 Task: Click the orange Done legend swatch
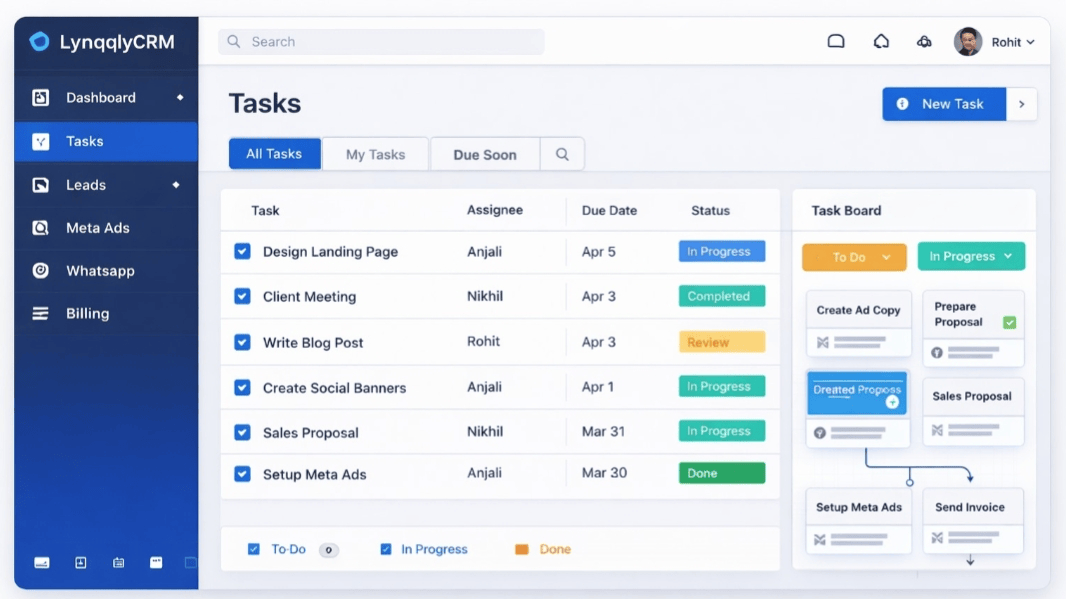[x=521, y=549]
